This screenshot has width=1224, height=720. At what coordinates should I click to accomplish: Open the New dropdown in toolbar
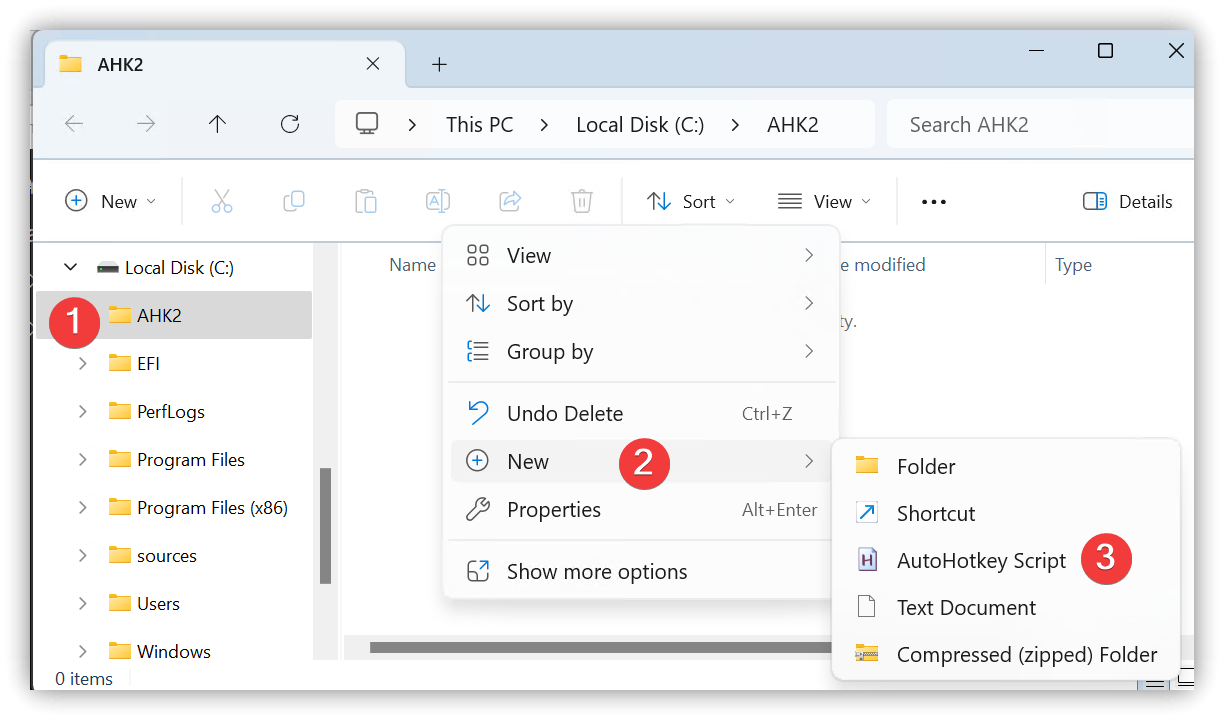point(111,201)
